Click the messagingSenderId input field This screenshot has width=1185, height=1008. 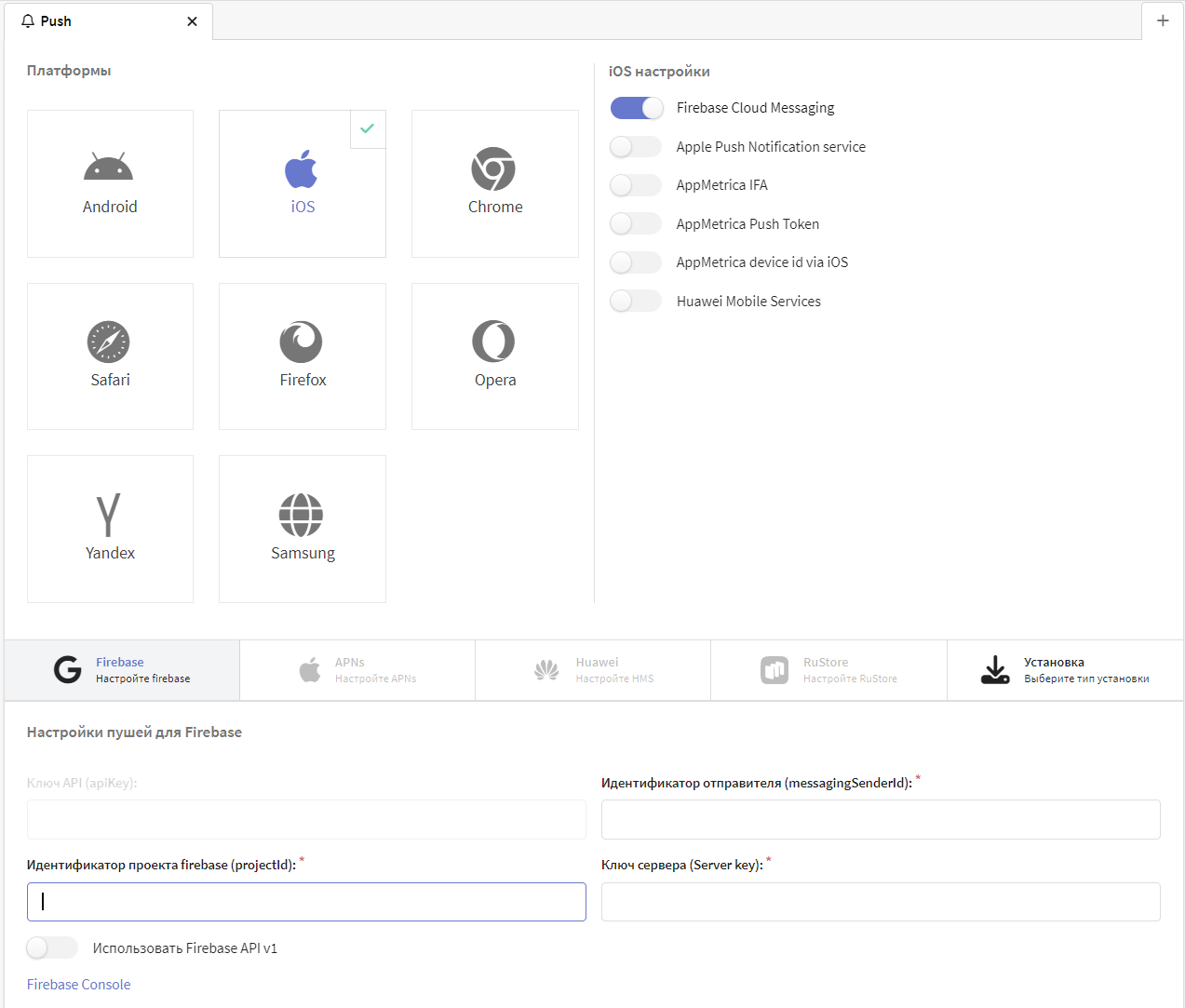(x=881, y=820)
